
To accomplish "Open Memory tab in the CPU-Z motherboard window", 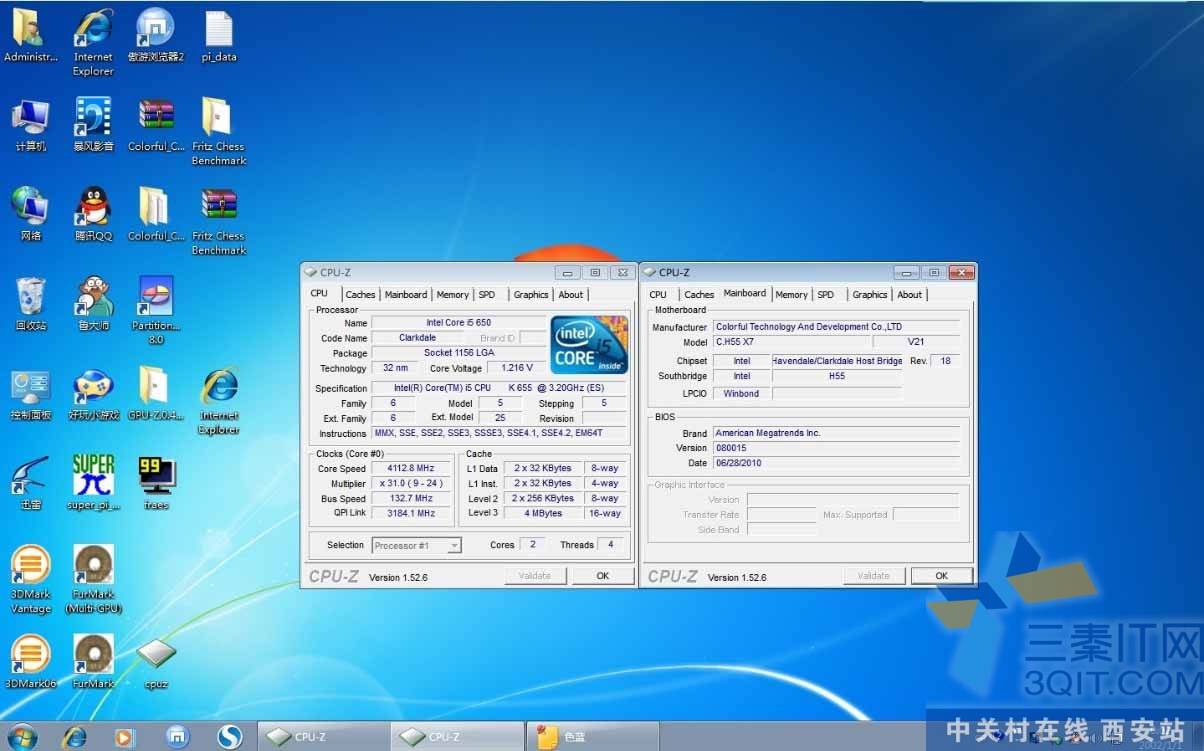I will pyautogui.click(x=791, y=294).
